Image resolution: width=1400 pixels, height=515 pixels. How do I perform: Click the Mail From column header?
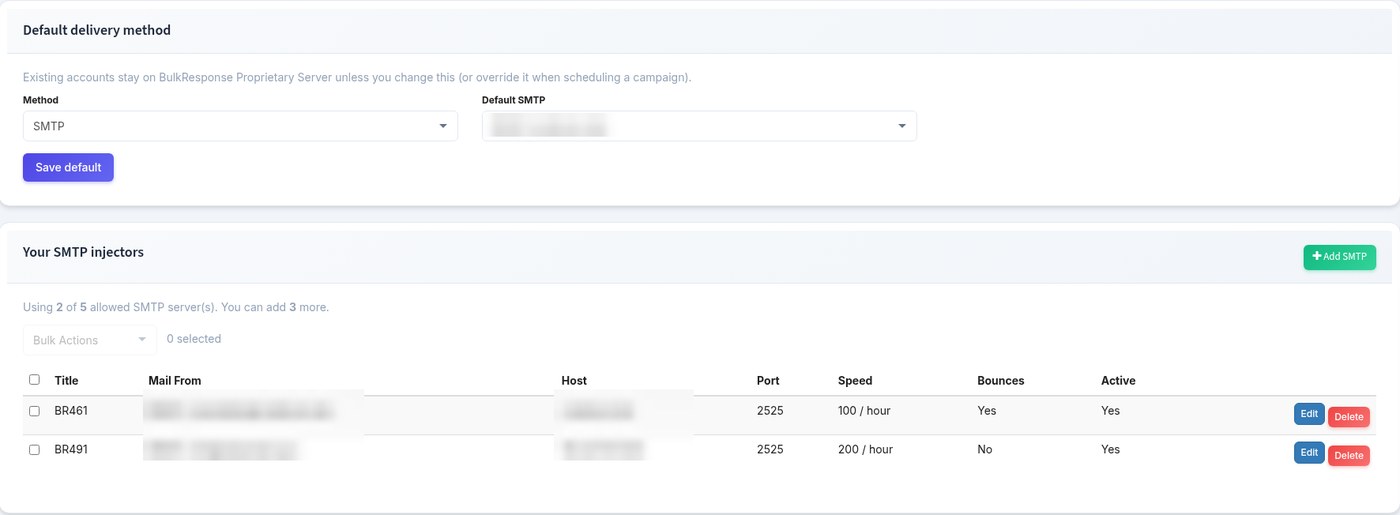click(175, 381)
